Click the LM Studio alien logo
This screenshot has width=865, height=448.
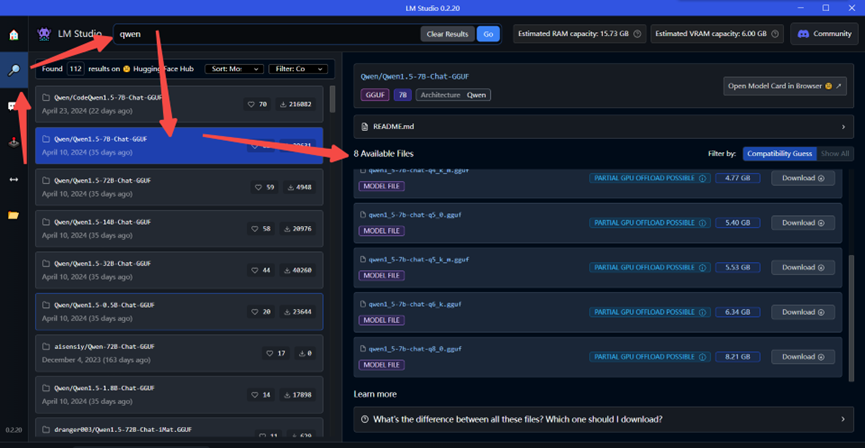click(44, 34)
